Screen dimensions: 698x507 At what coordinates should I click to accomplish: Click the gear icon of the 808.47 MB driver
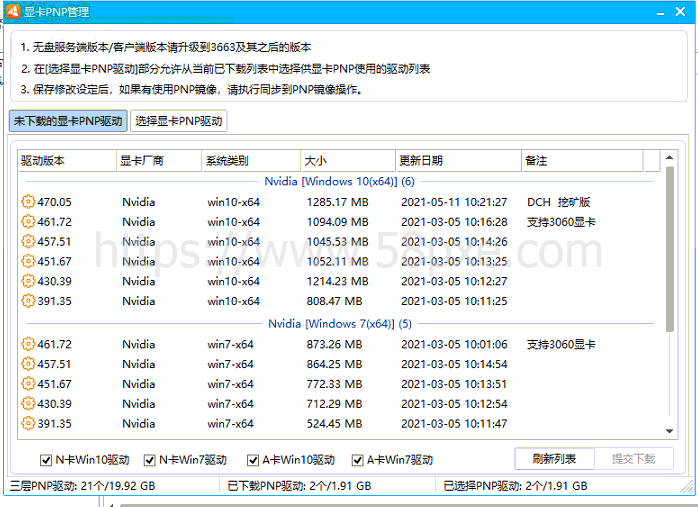(x=28, y=300)
